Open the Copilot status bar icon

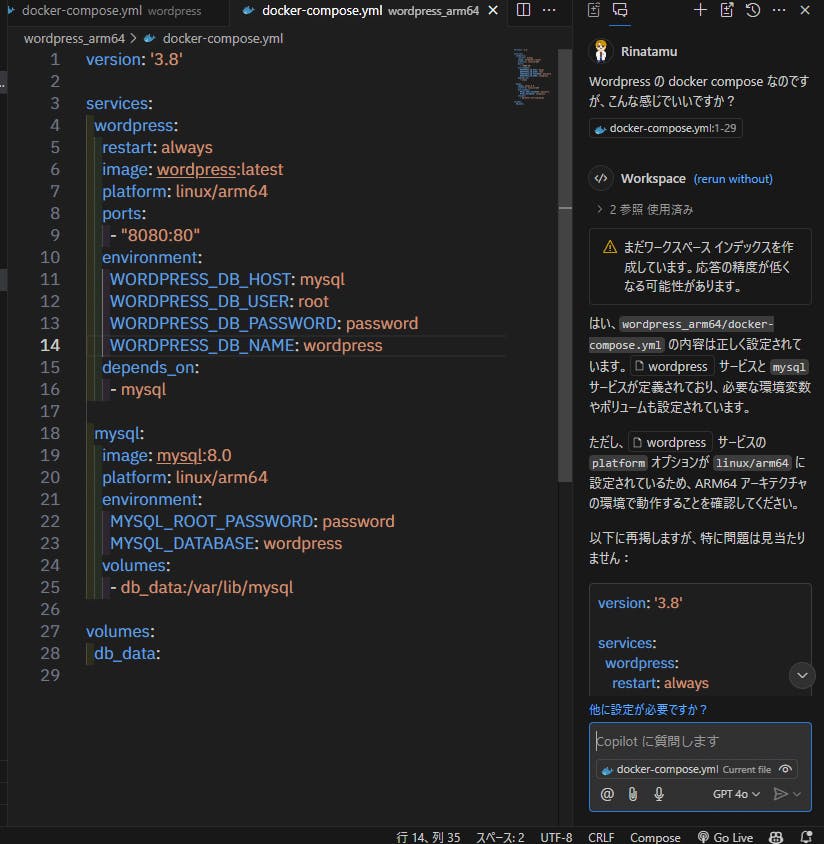(776, 837)
